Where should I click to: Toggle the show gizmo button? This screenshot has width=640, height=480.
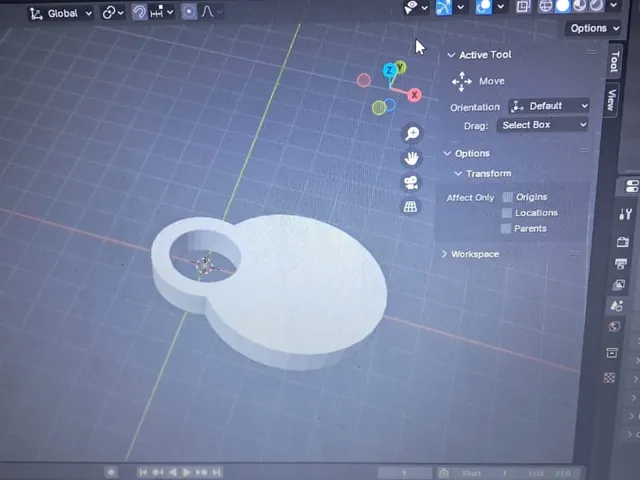click(x=444, y=7)
